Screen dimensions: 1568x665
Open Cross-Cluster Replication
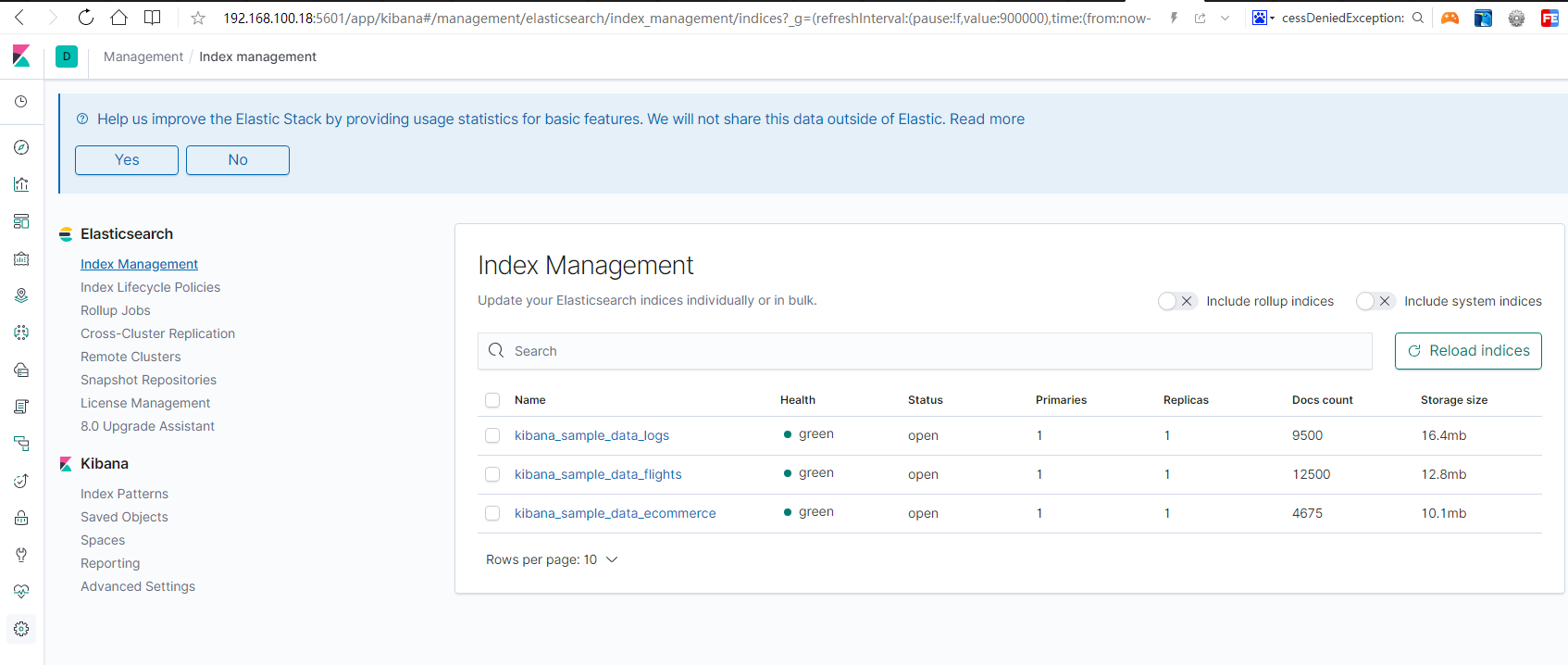157,333
